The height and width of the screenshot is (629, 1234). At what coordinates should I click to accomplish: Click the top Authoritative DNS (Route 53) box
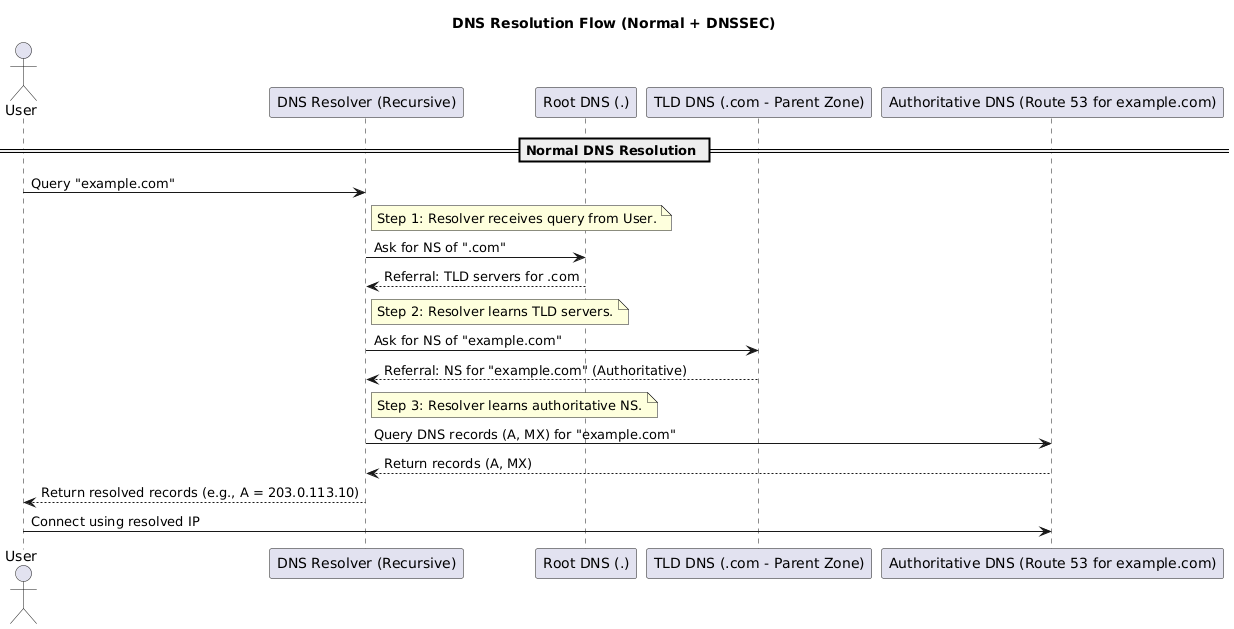[1052, 102]
